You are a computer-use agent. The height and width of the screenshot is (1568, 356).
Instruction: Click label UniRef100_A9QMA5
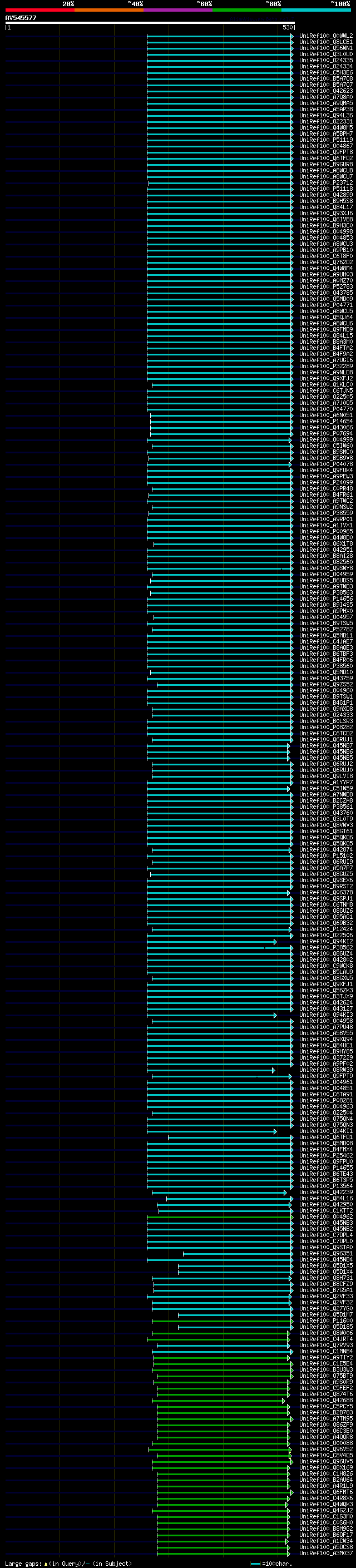[326, 103]
